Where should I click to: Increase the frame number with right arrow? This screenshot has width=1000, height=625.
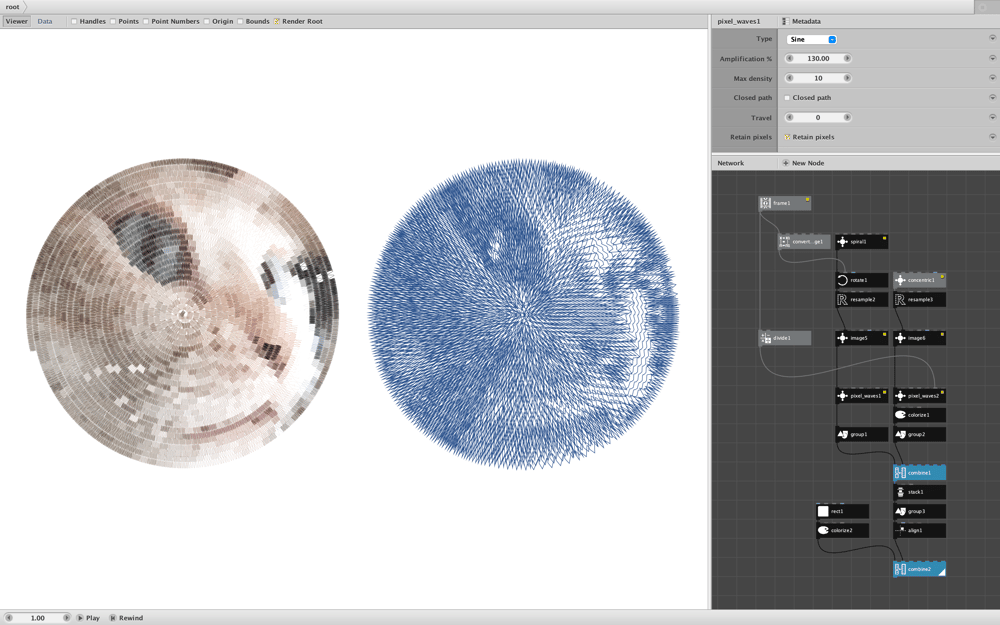[x=66, y=618]
